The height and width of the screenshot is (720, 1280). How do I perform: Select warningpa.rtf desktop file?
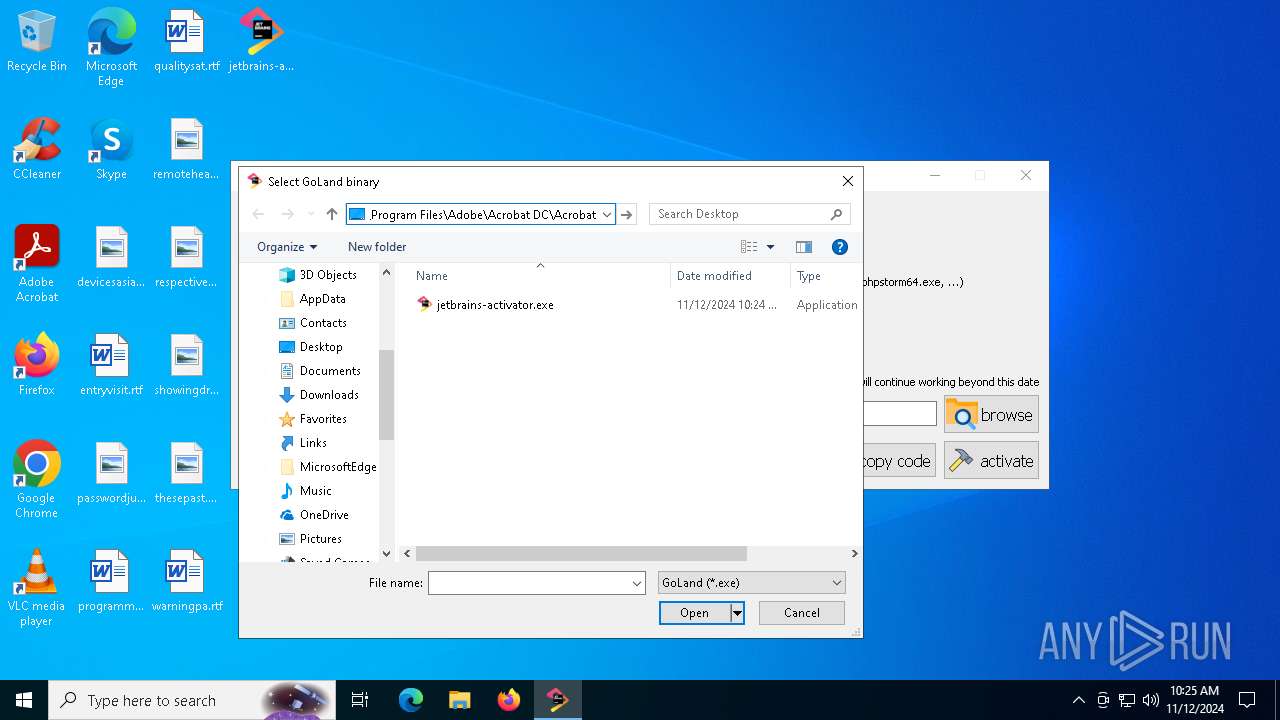186,582
